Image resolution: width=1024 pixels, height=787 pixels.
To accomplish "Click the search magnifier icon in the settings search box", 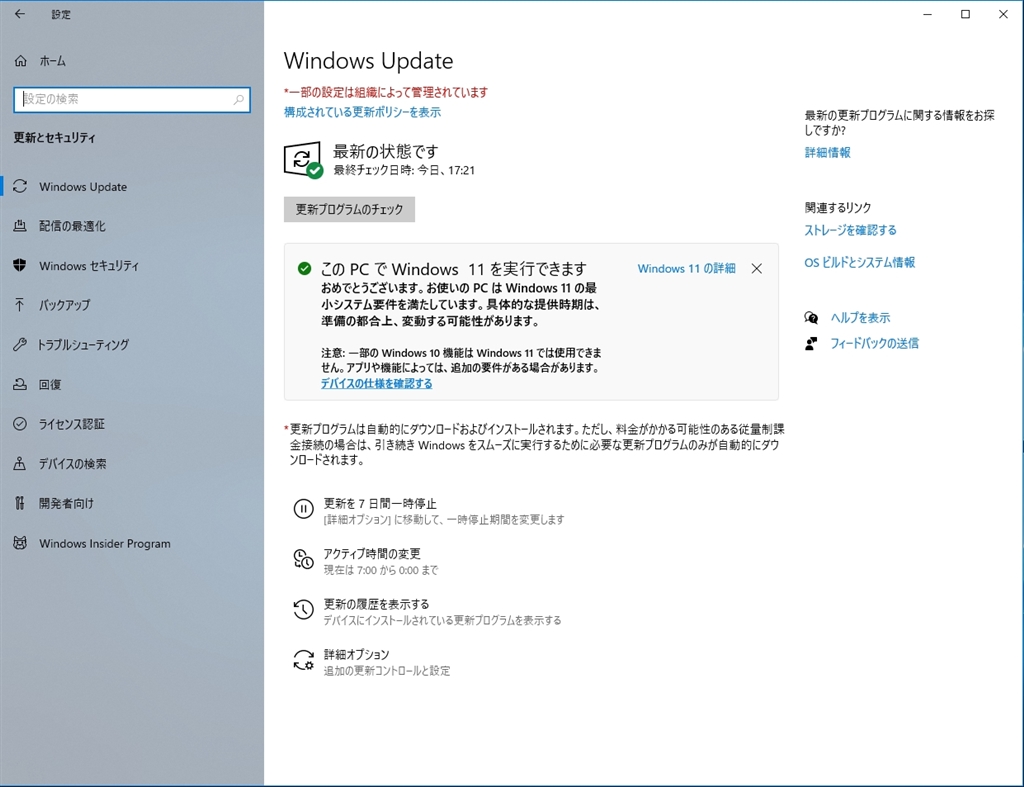I will [238, 99].
